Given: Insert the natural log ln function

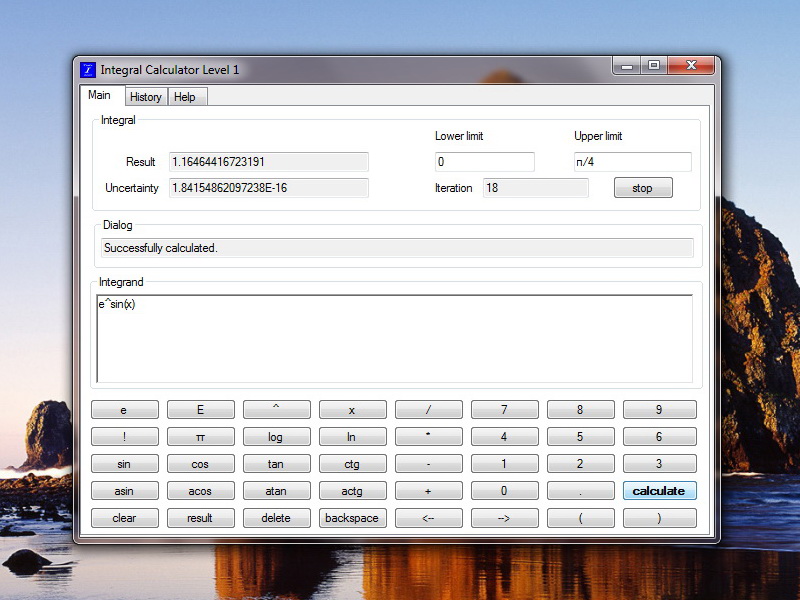Looking at the screenshot, I should [x=353, y=437].
